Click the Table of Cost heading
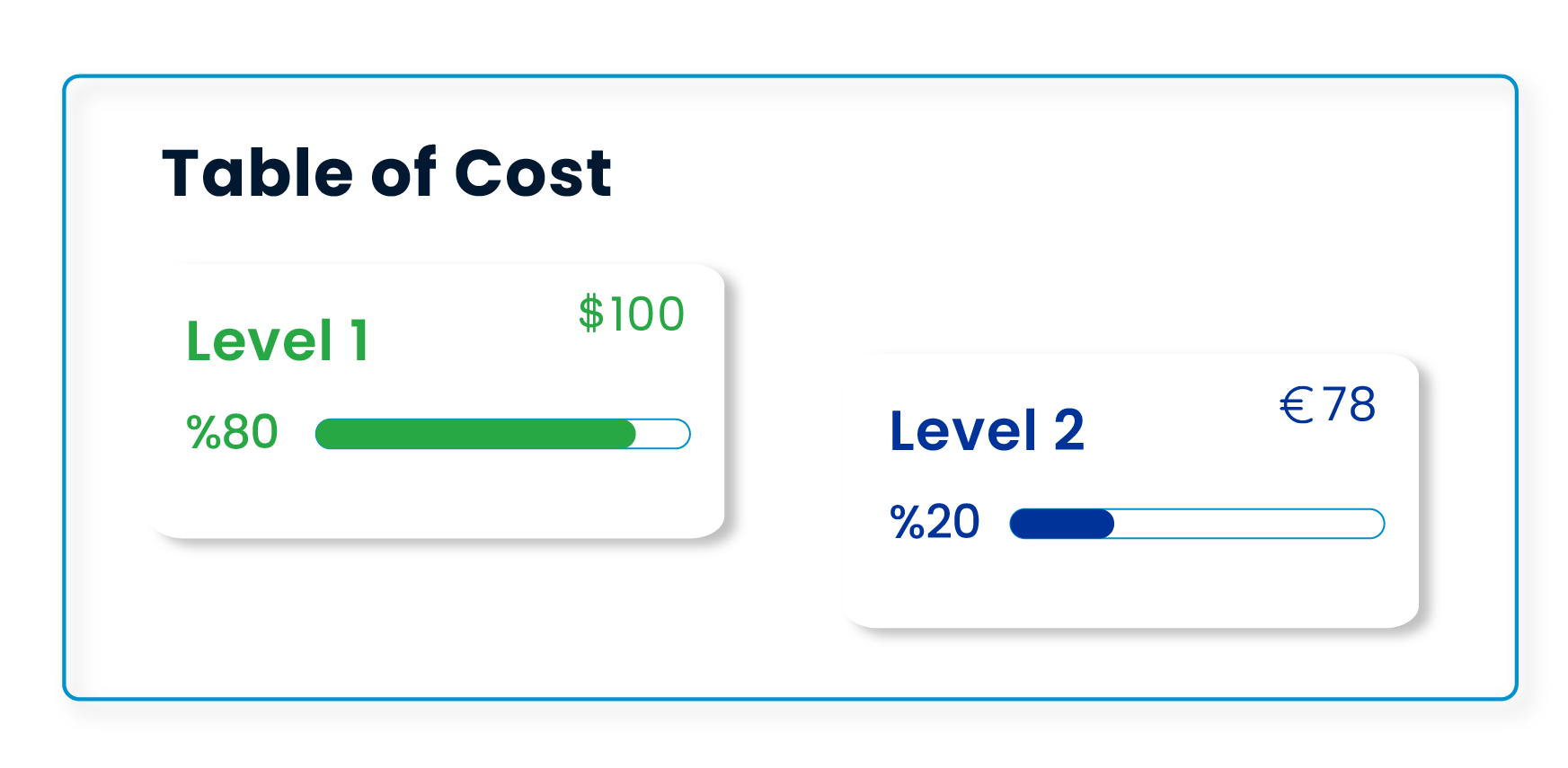1568x768 pixels. [x=386, y=172]
